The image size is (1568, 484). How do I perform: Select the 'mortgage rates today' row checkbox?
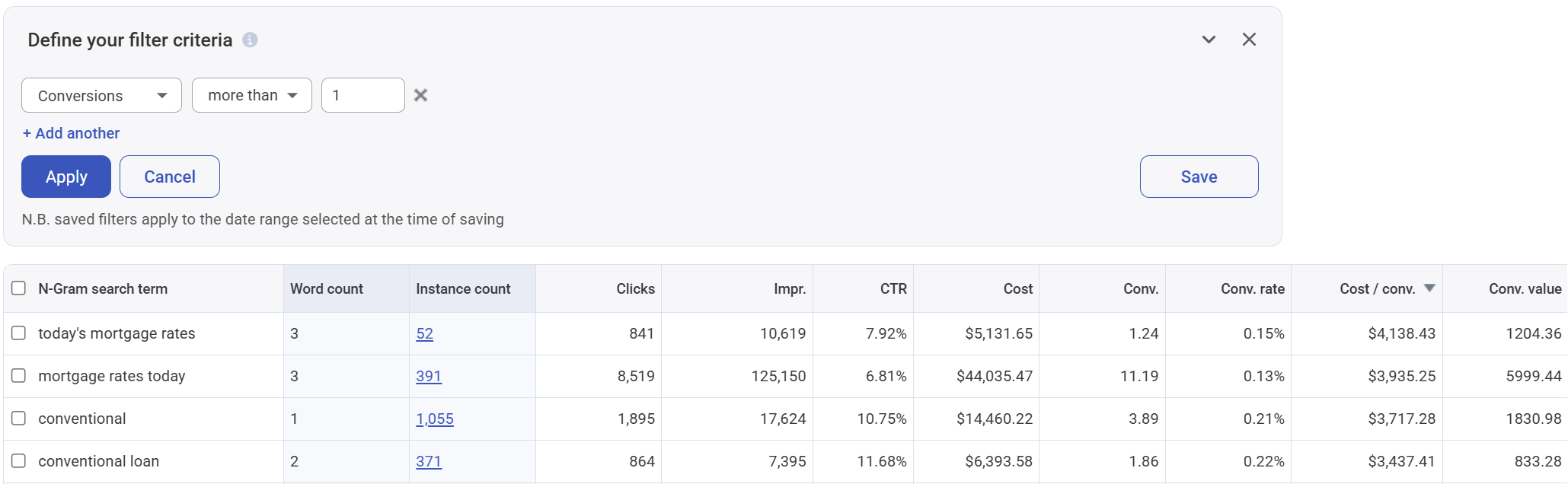coord(19,376)
